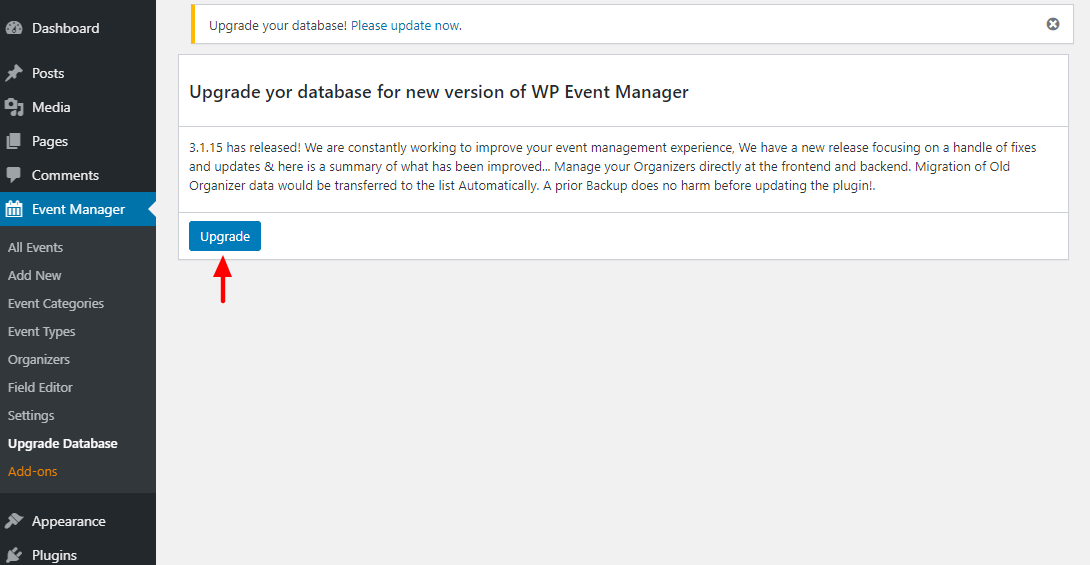
Task: Click the Posts pushpin icon
Action: pos(14,73)
